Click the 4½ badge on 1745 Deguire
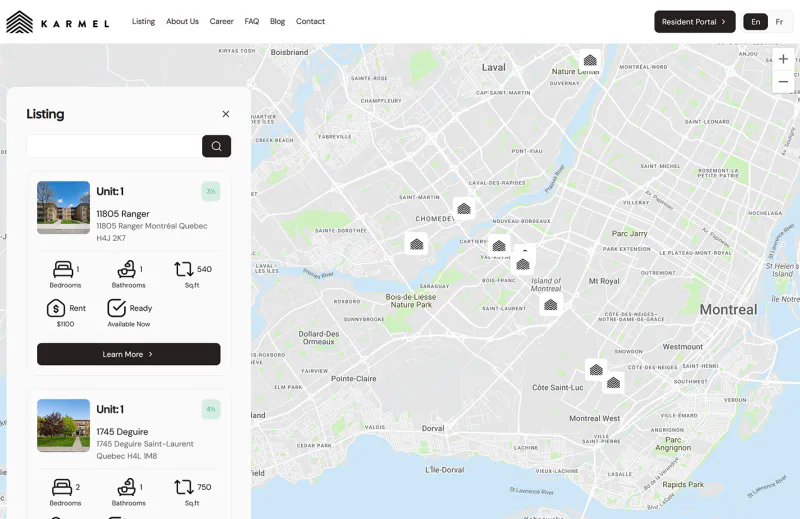This screenshot has height=519, width=800. [211, 409]
